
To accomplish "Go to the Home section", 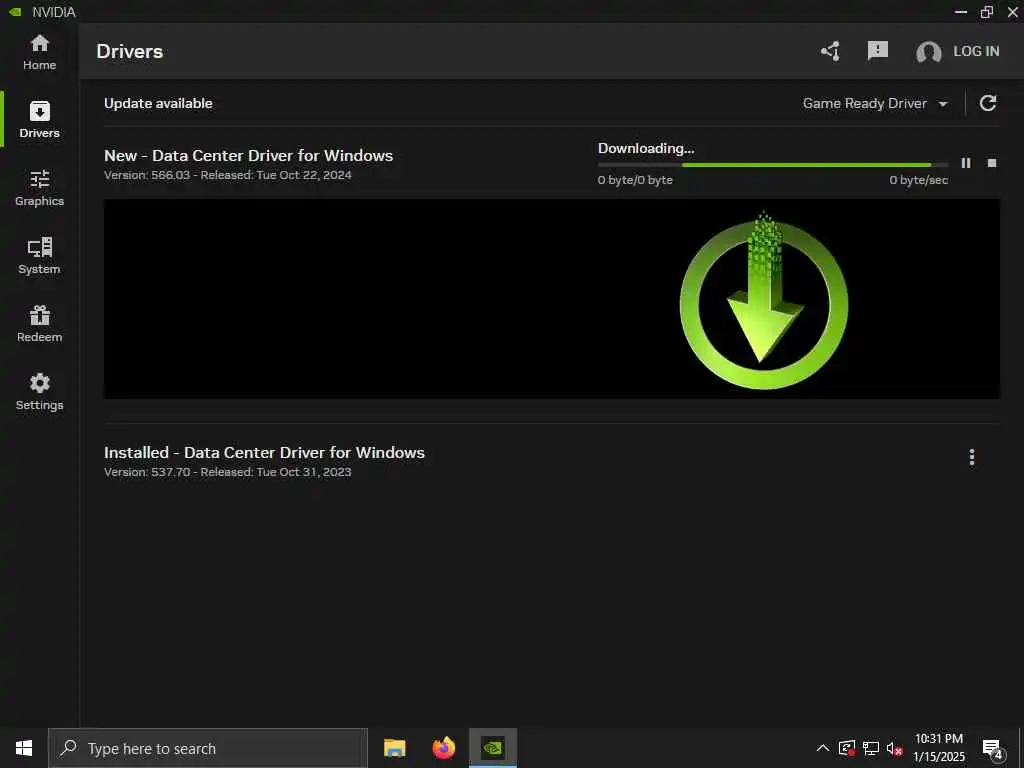I will (x=39, y=52).
